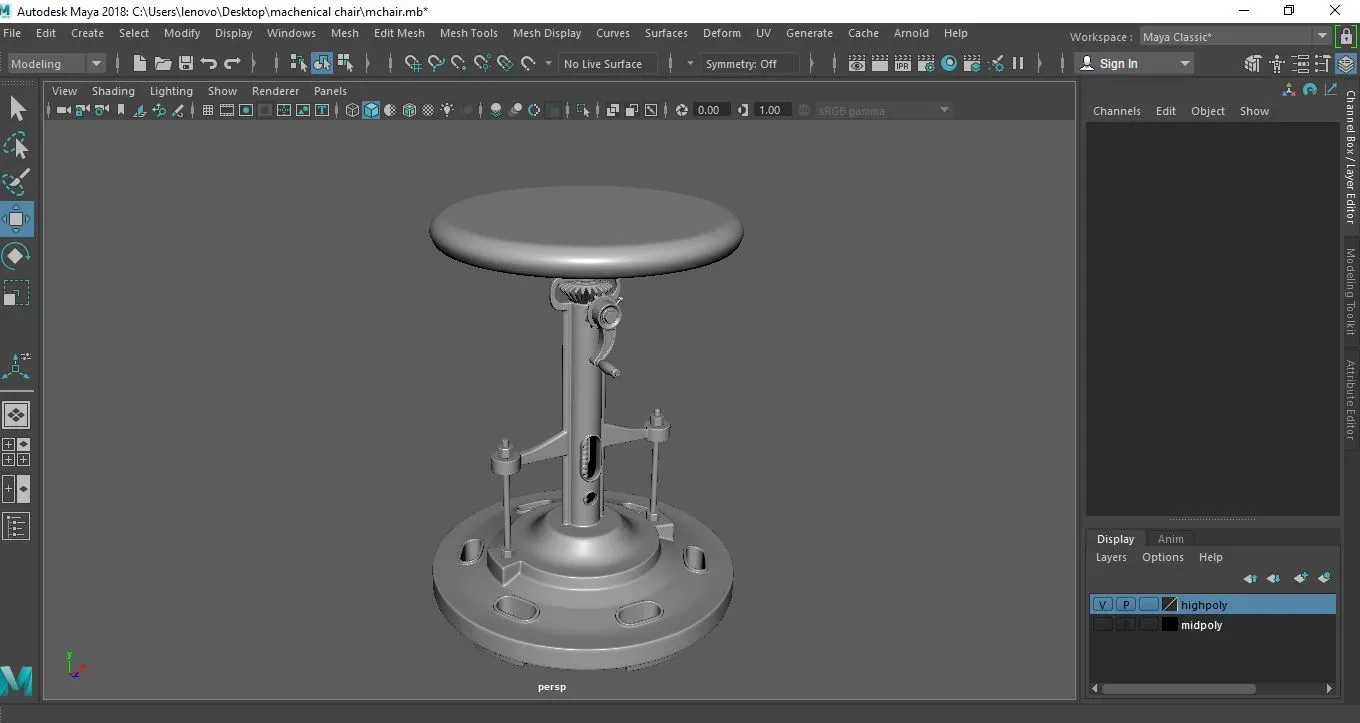
Task: Open the Arnold menu
Action: (x=911, y=33)
